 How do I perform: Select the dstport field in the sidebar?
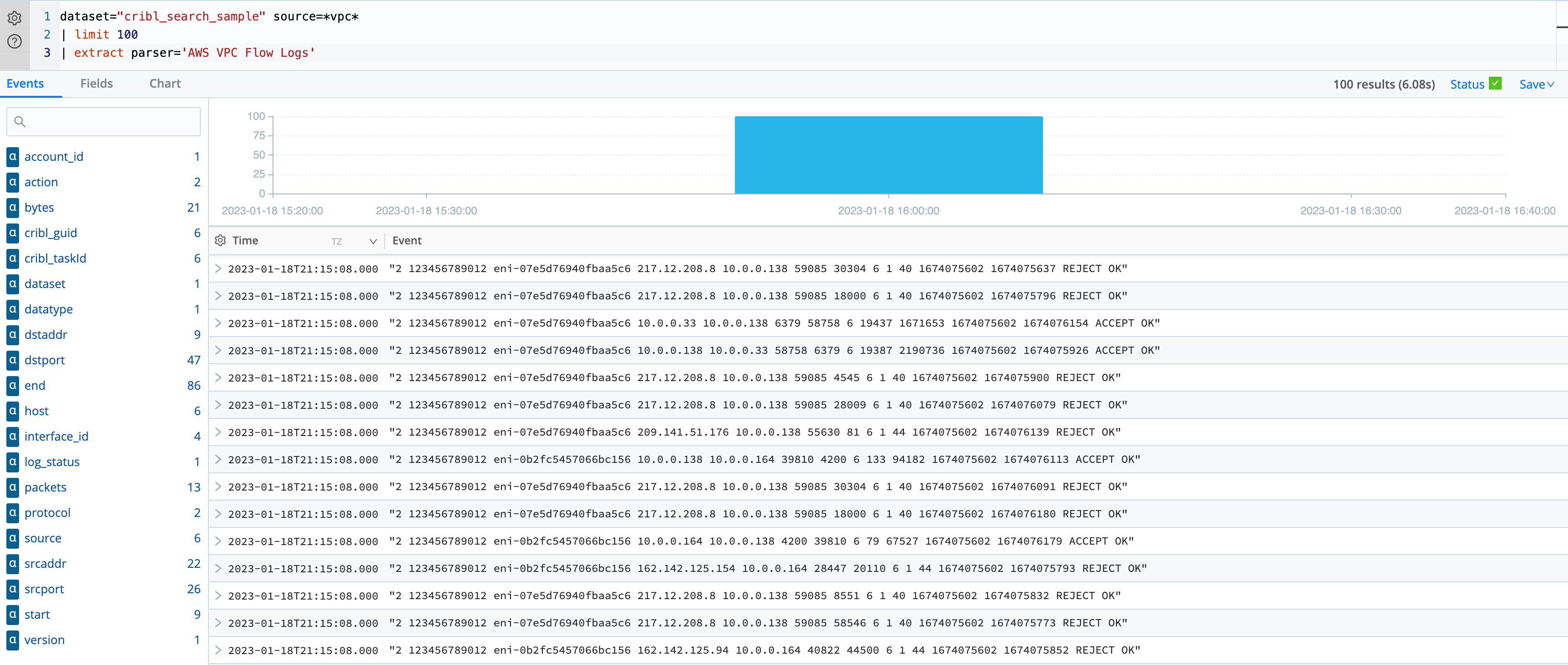[45, 360]
